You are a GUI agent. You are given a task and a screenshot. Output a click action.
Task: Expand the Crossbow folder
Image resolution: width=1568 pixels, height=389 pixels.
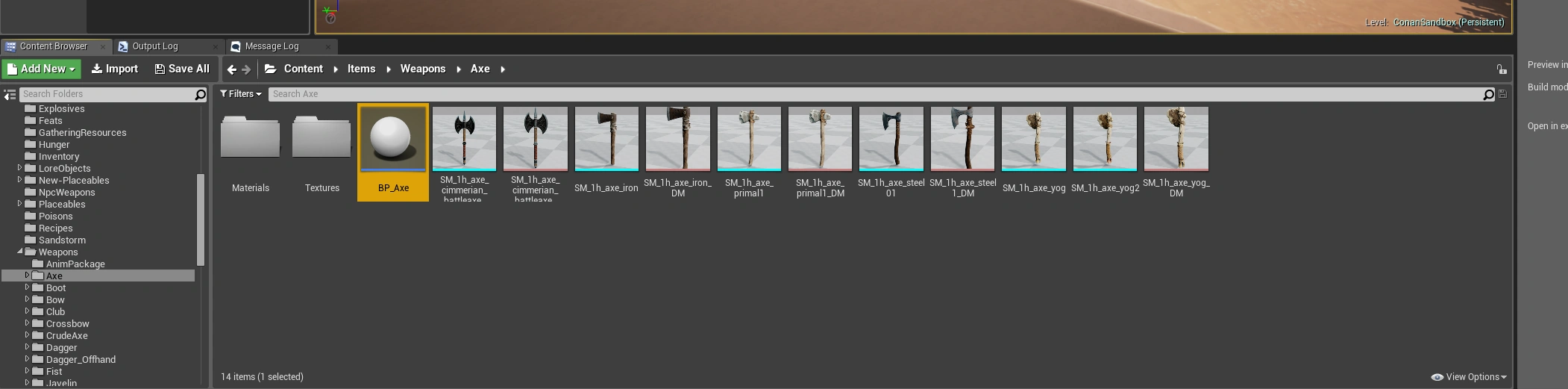[27, 323]
